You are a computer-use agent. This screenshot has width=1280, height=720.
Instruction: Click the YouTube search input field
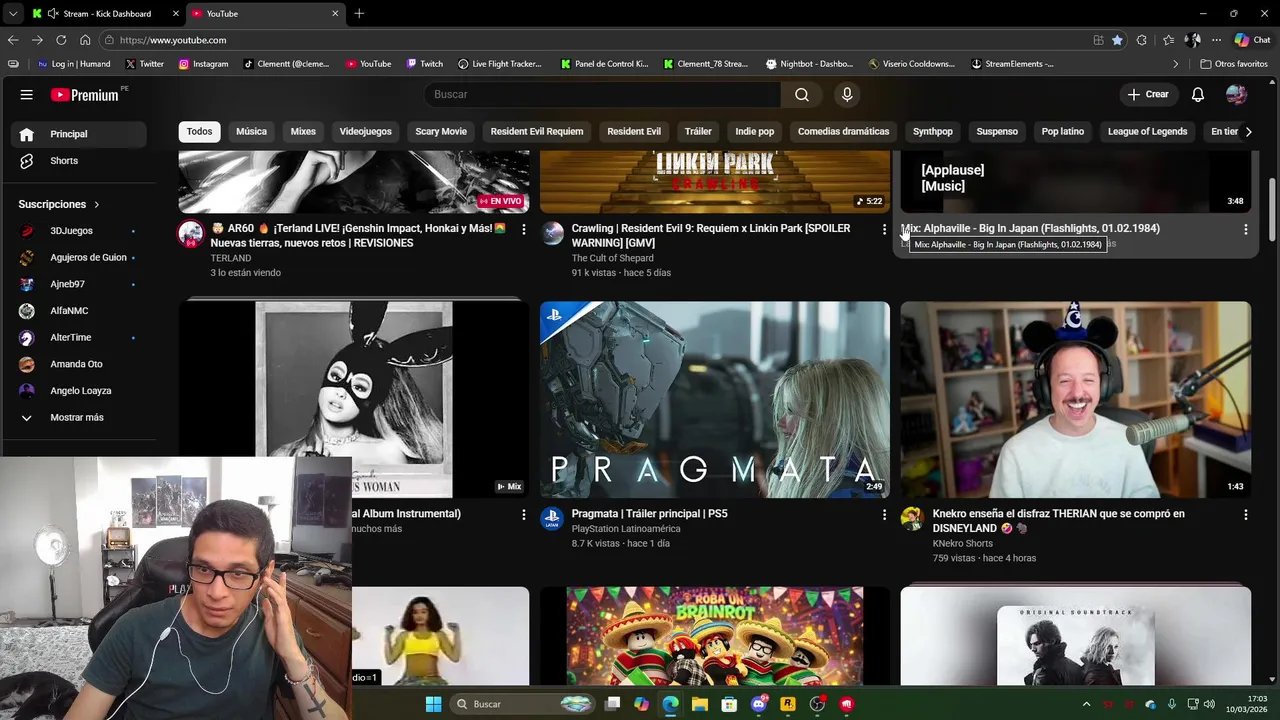(602, 94)
